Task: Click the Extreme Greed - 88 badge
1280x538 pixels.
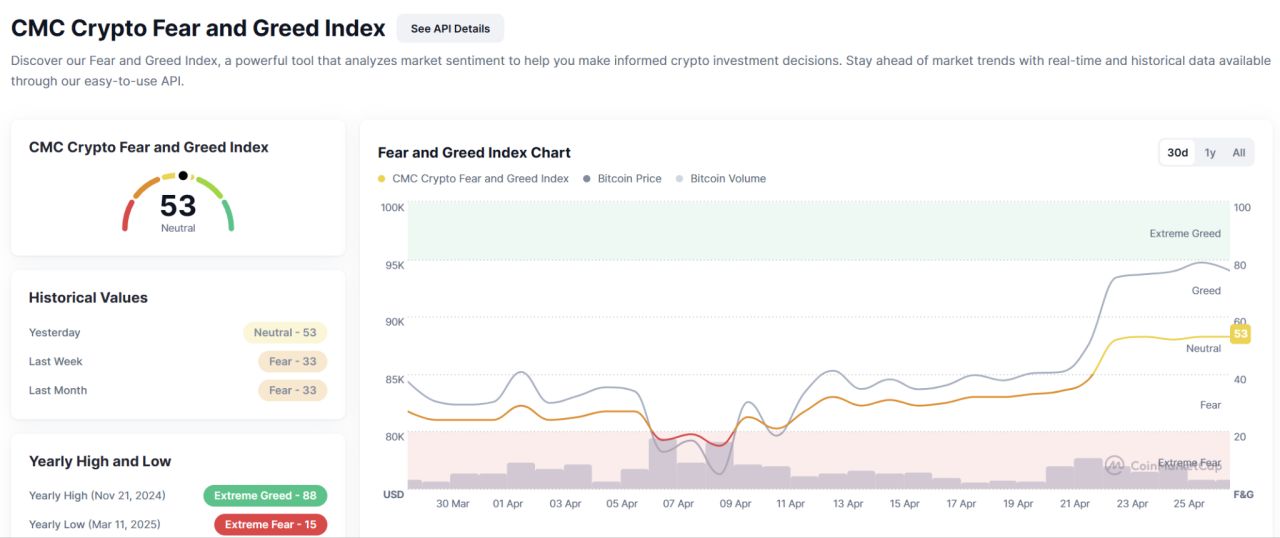Action: click(265, 496)
